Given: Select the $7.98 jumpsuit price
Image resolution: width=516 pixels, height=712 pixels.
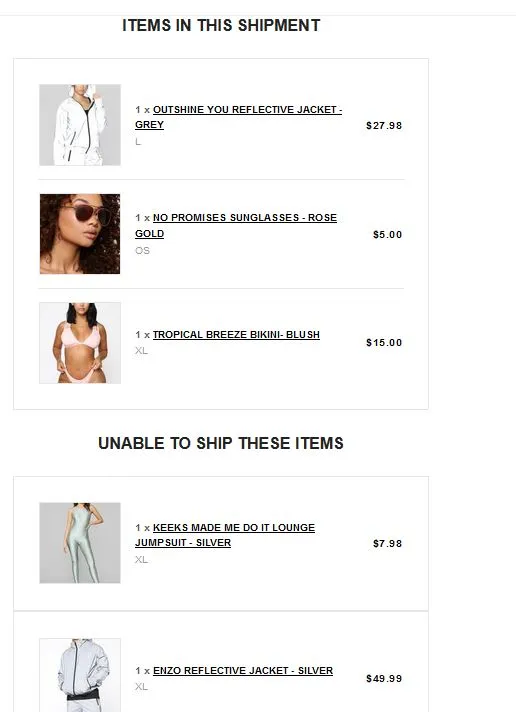Looking at the screenshot, I should 387,544.
